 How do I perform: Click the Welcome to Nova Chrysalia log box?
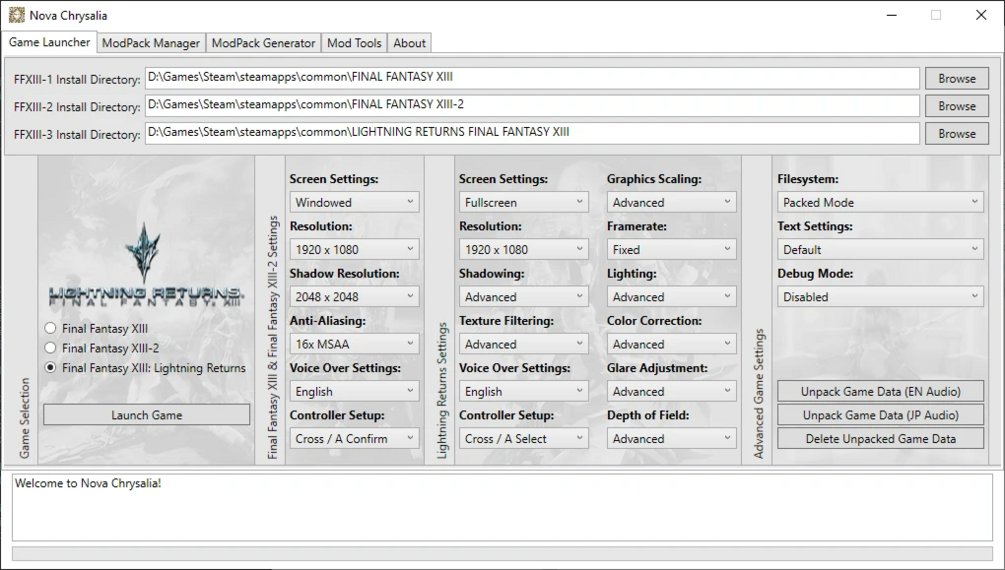(x=502, y=507)
